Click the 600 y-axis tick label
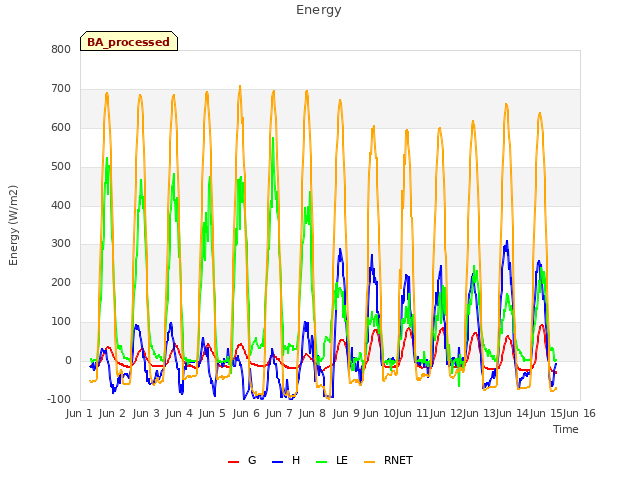This screenshot has width=640, height=480. click(61, 128)
